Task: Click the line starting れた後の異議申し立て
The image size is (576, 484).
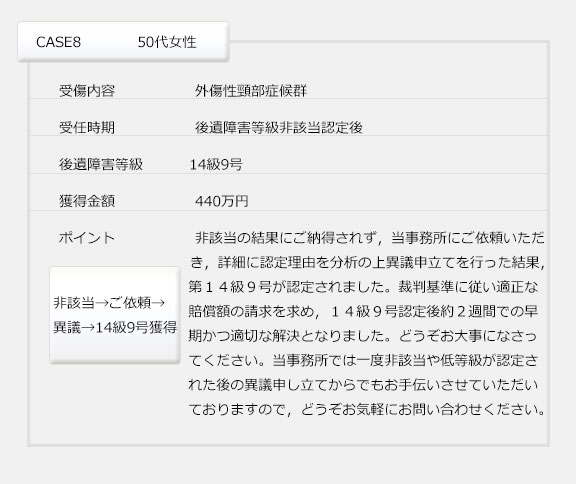Action: coord(363,385)
